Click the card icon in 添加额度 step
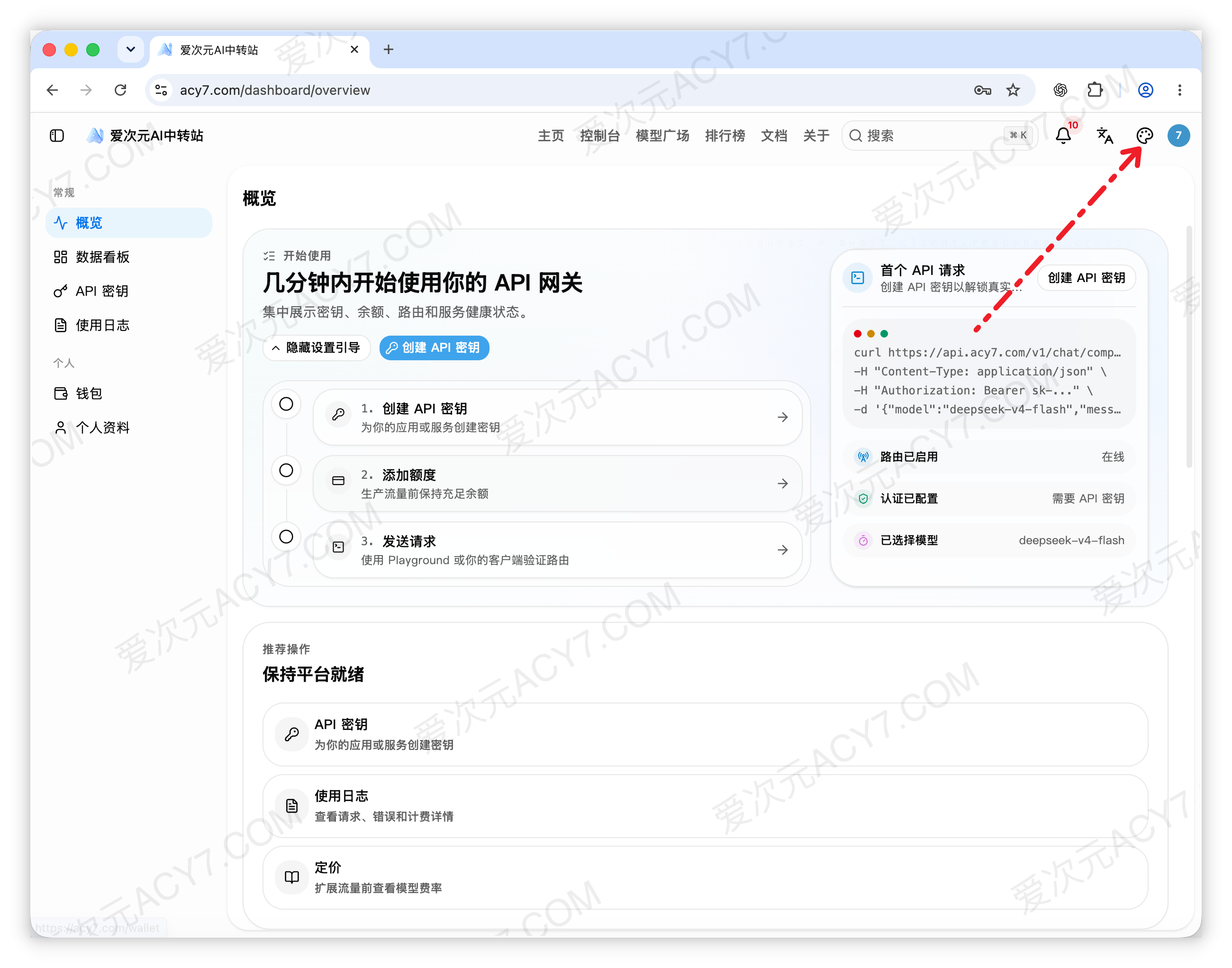The width and height of the screenshot is (1232, 968). point(338,481)
